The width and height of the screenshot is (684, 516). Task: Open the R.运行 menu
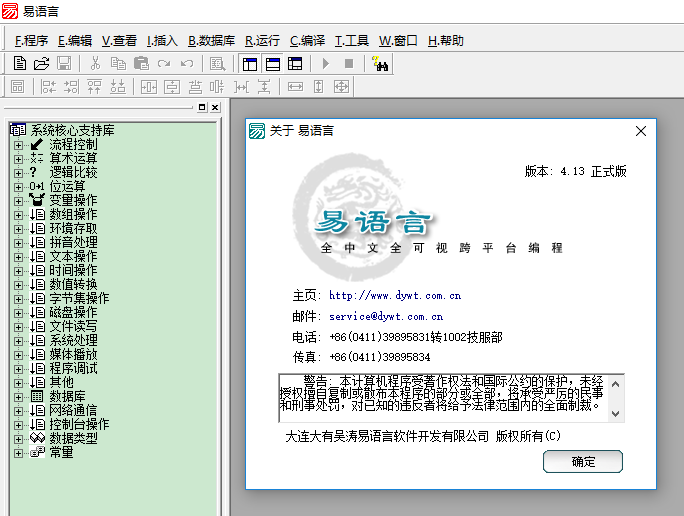click(x=262, y=41)
